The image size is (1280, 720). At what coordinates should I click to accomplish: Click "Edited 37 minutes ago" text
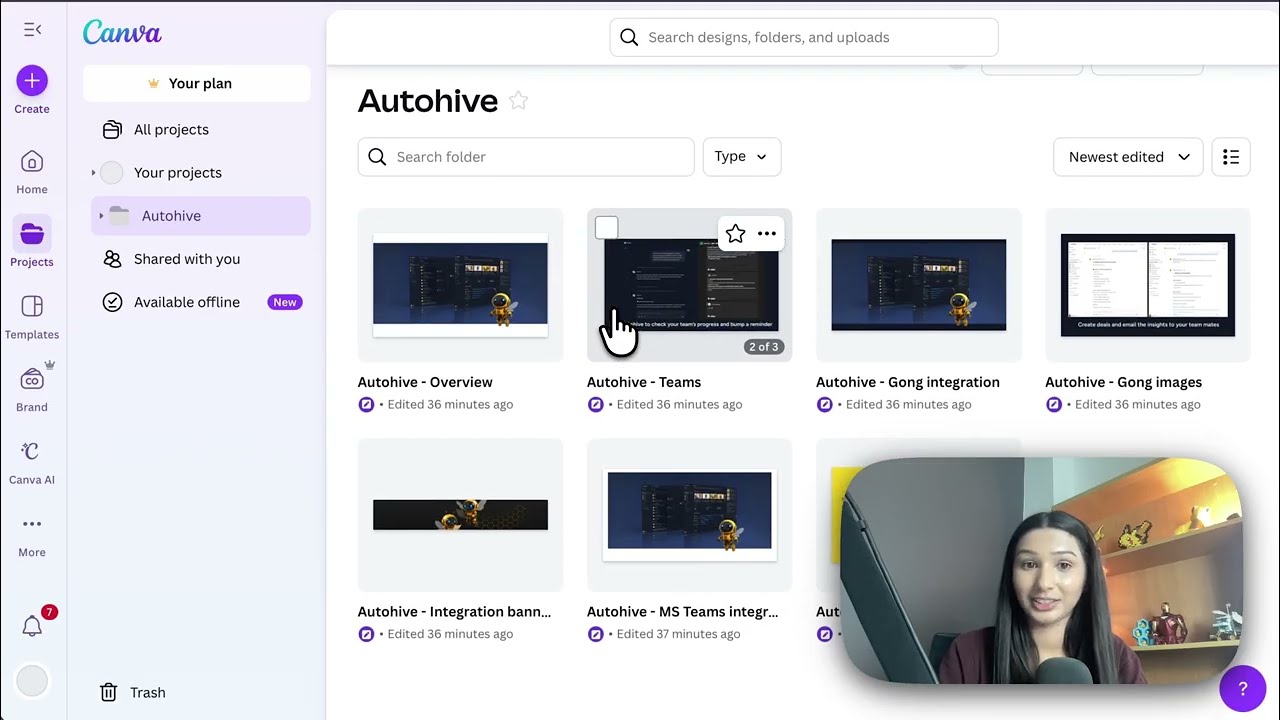[678, 634]
